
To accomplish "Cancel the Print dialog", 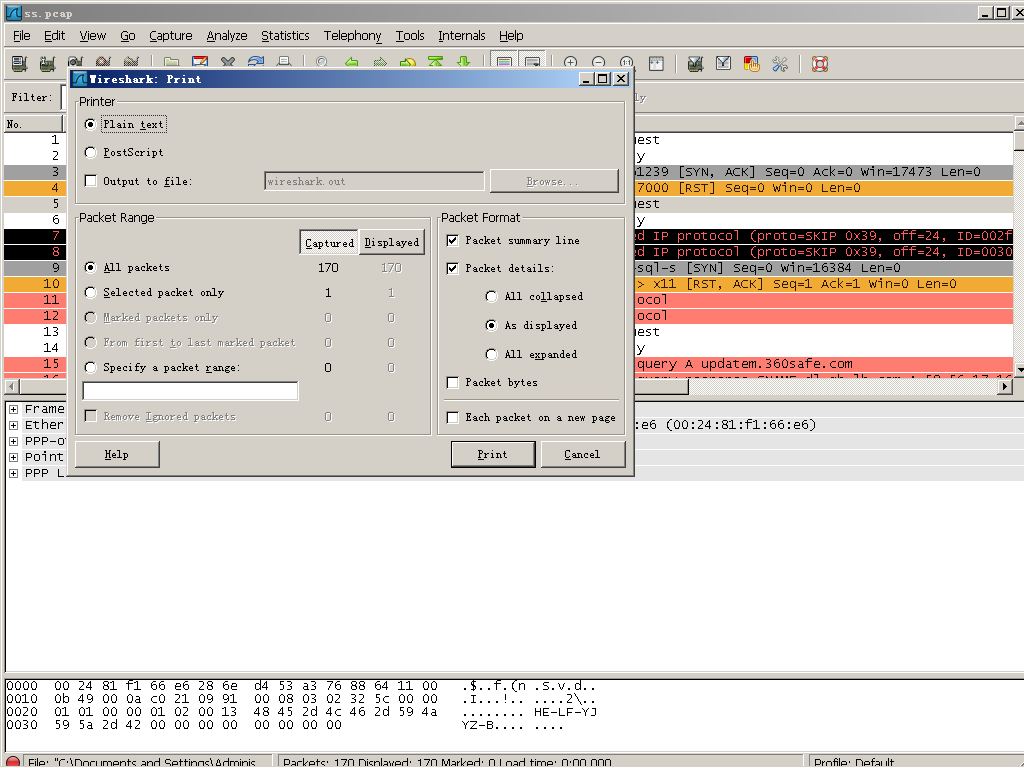I will (x=583, y=455).
